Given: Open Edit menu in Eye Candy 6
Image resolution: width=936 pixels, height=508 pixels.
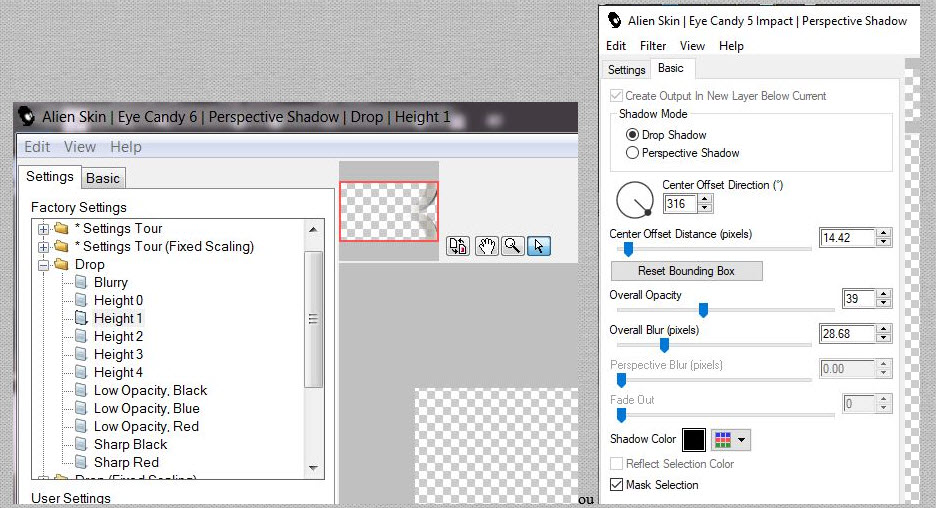Looking at the screenshot, I should tap(37, 147).
